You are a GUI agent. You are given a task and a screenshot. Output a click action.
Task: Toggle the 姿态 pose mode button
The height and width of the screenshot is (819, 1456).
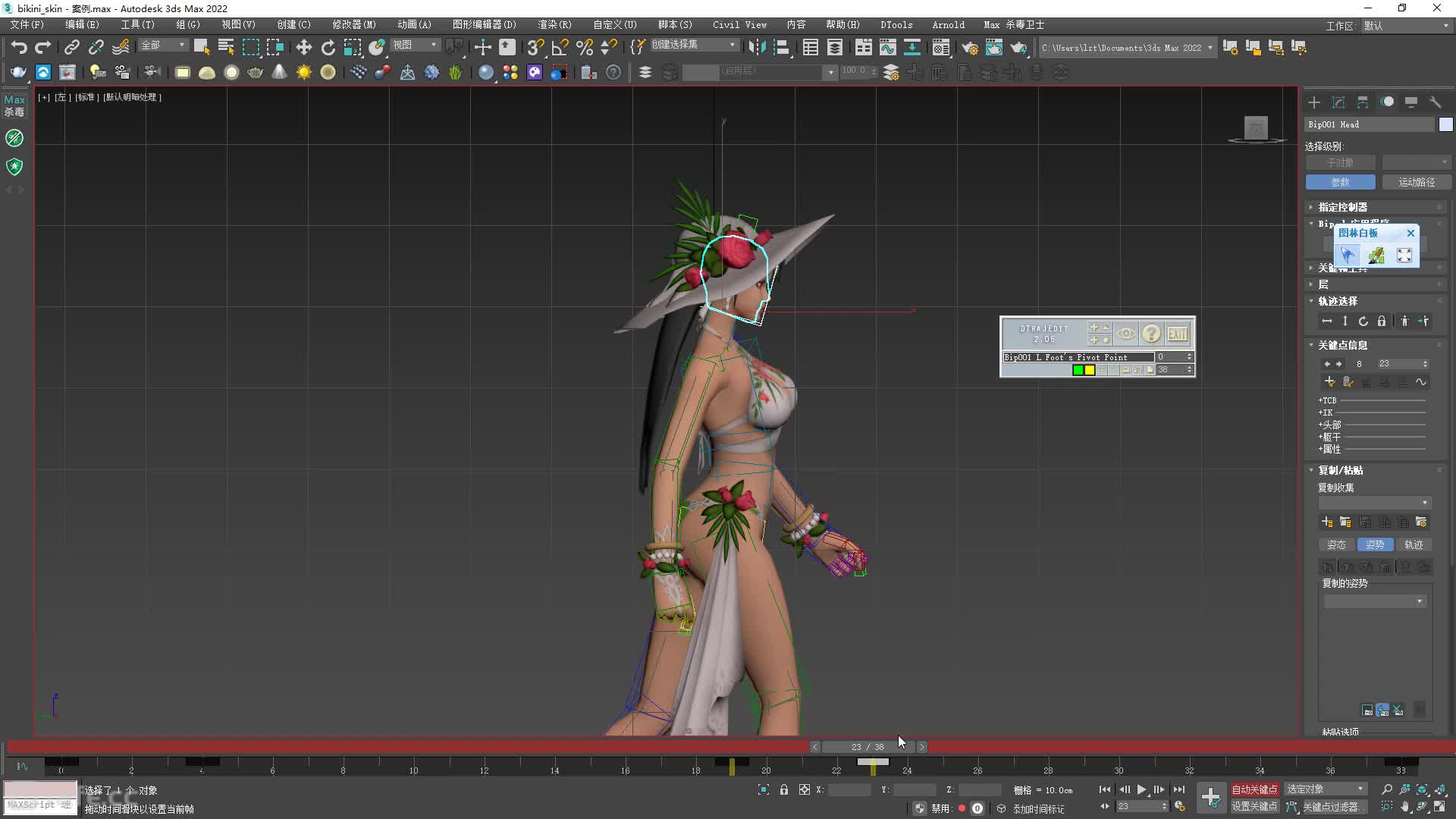1336,544
